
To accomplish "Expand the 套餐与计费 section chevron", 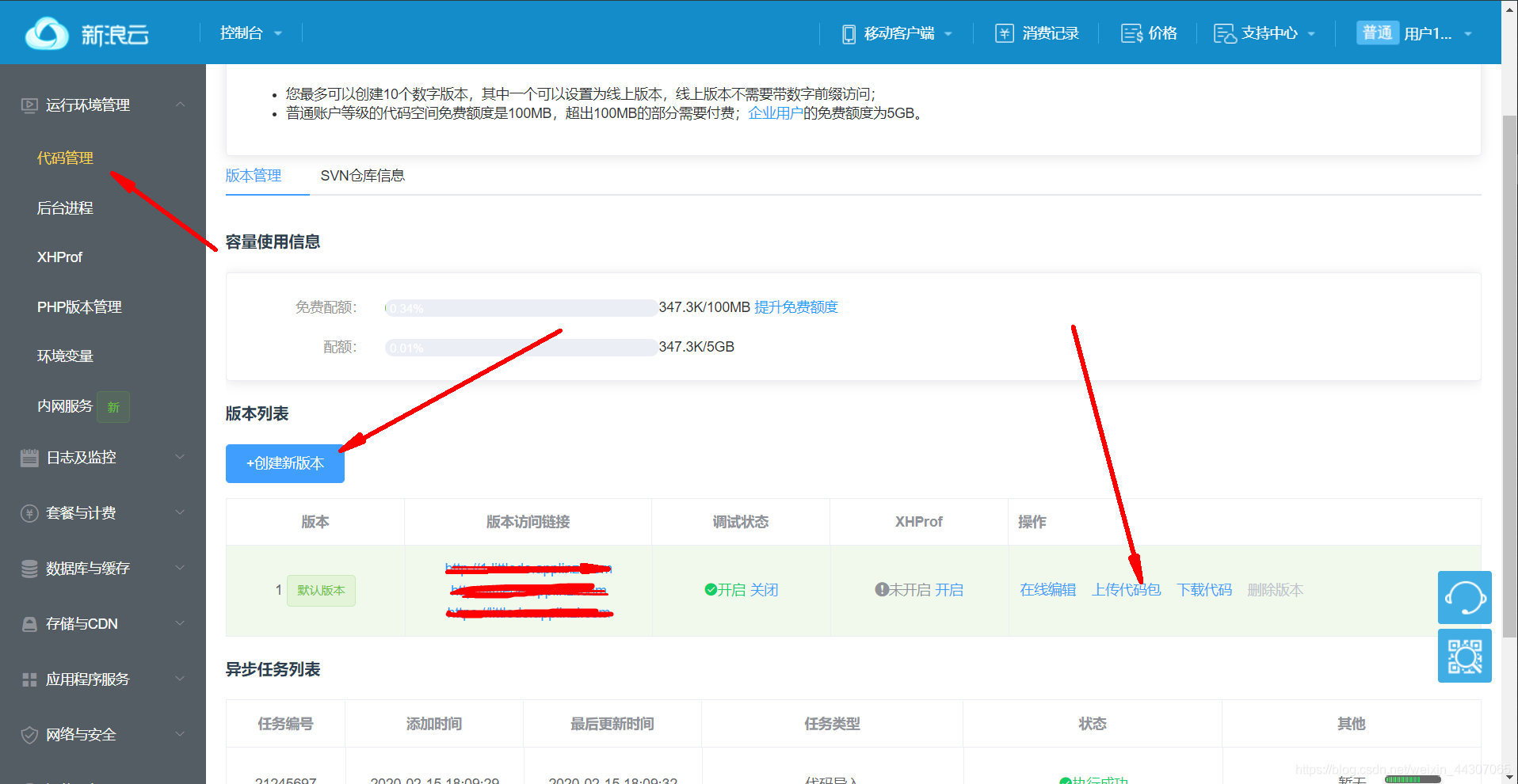I will [x=180, y=512].
